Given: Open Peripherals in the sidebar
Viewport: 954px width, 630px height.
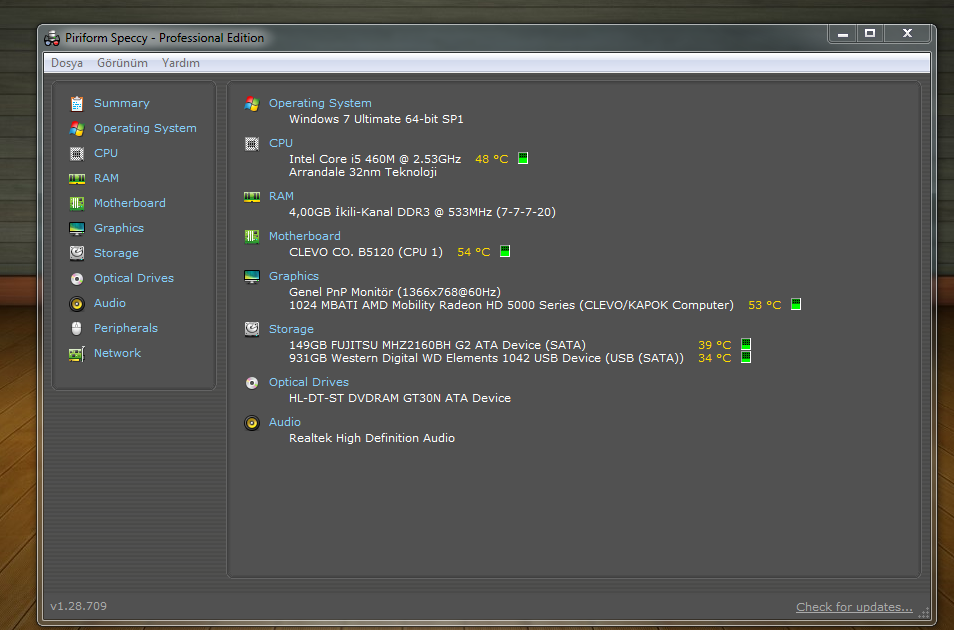Looking at the screenshot, I should [x=126, y=328].
